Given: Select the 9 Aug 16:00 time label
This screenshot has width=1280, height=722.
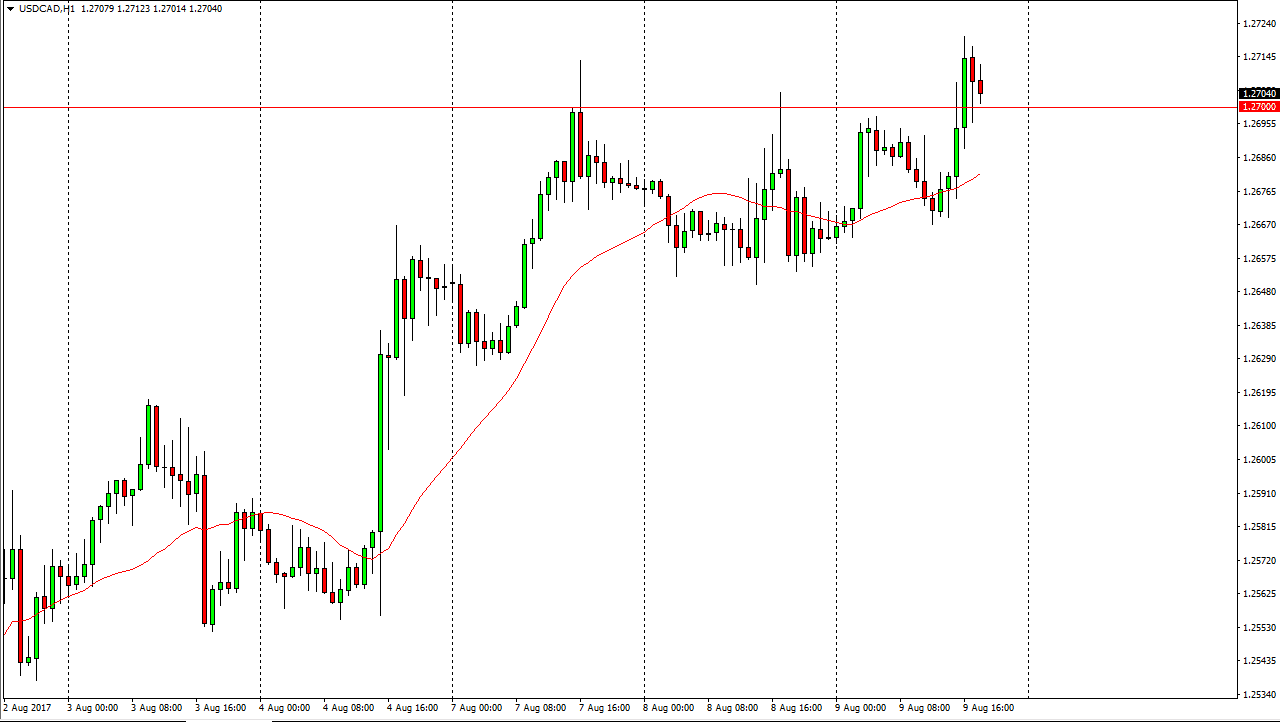Looking at the screenshot, I should [989, 708].
